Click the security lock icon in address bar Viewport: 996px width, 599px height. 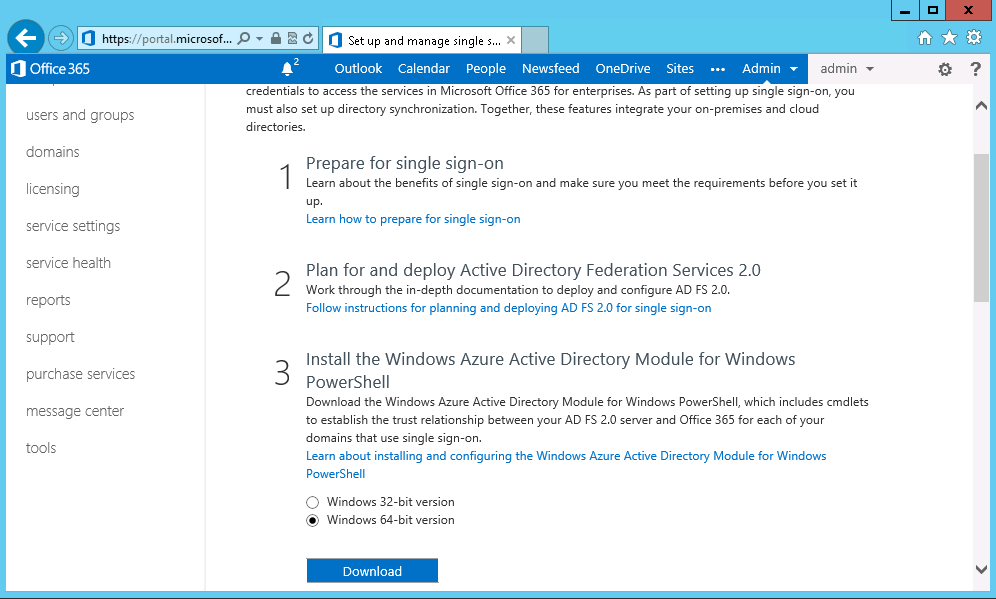[x=276, y=39]
